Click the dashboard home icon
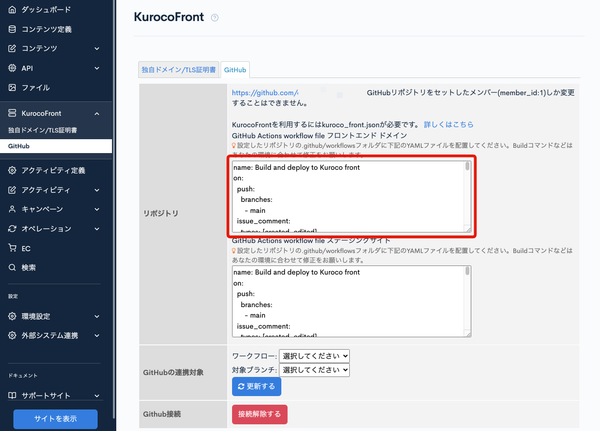The width and height of the screenshot is (600, 431). pyautogui.click(x=12, y=10)
